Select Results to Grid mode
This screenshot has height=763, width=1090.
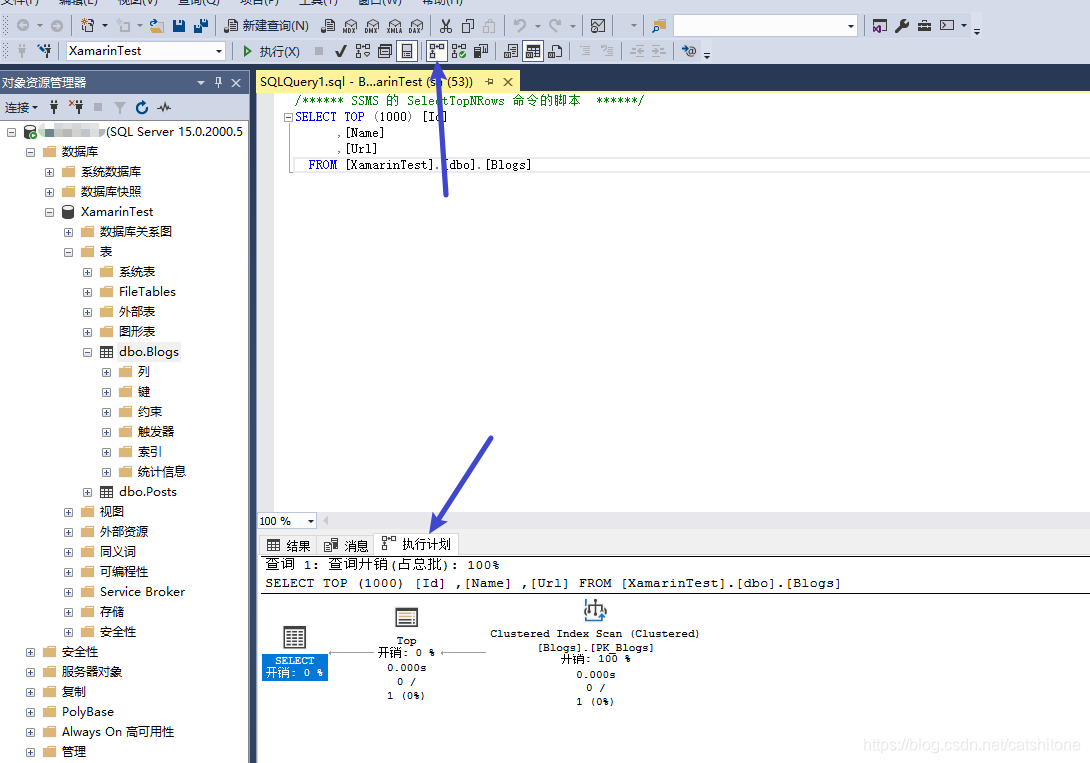tap(533, 51)
